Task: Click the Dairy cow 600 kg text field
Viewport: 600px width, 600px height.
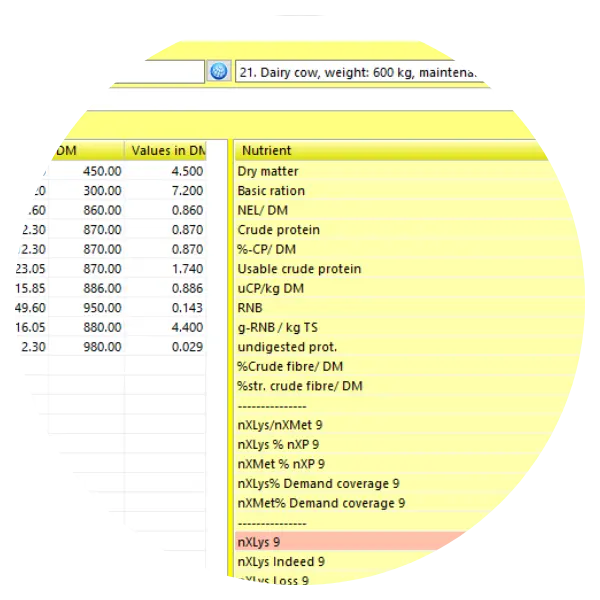Action: pos(360,72)
